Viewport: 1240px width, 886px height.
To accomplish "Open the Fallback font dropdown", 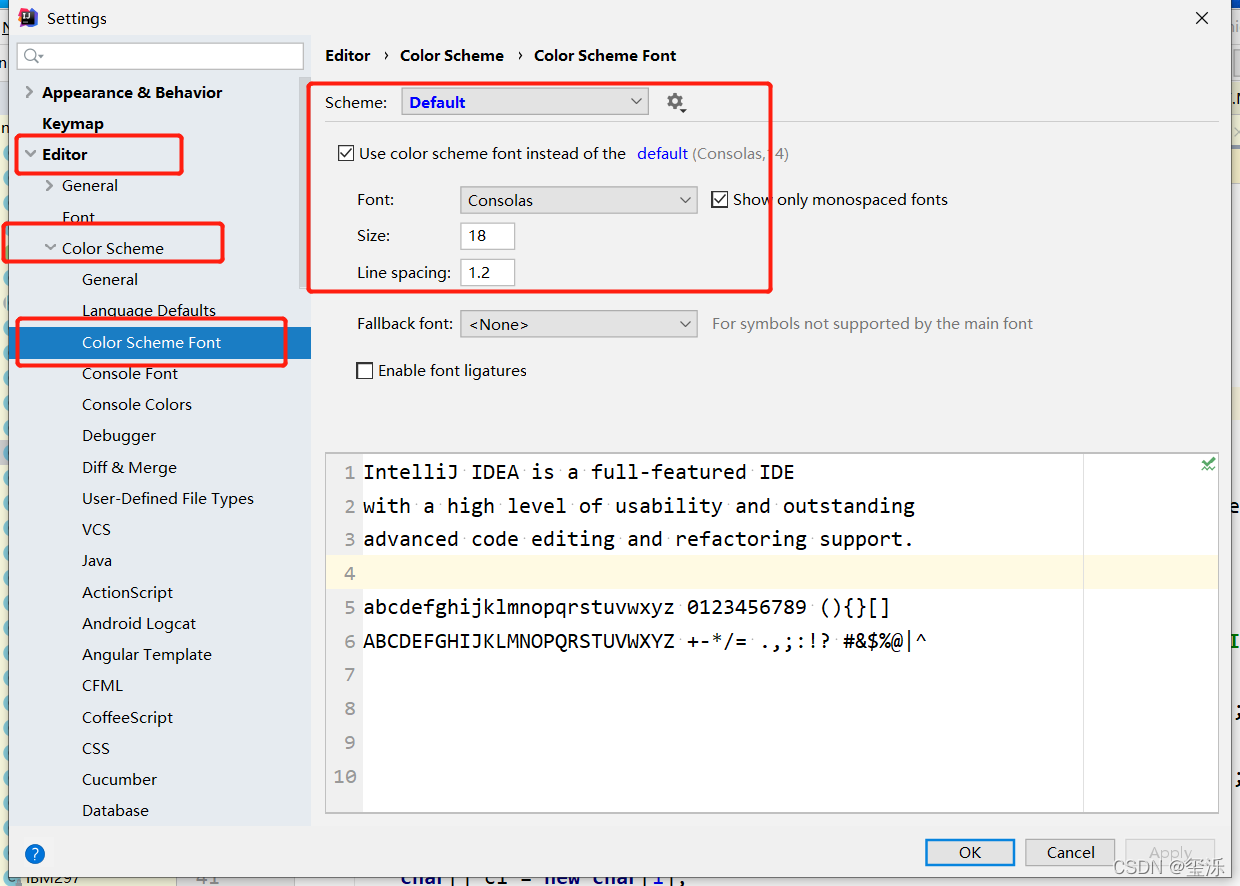I will [x=578, y=324].
